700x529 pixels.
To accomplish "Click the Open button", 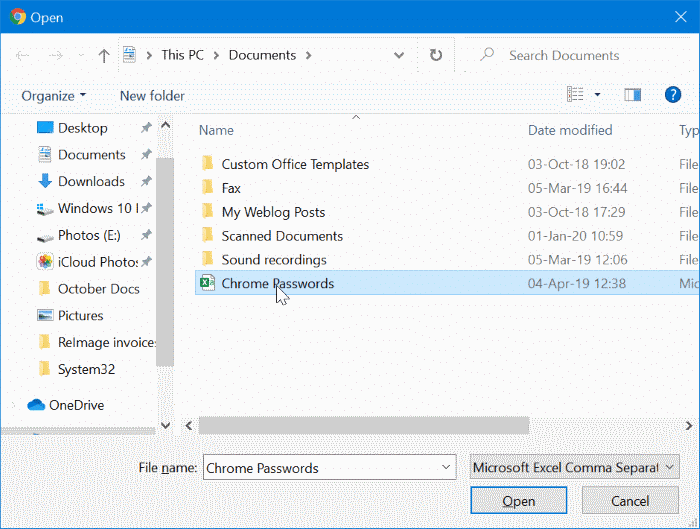I will tap(518, 500).
